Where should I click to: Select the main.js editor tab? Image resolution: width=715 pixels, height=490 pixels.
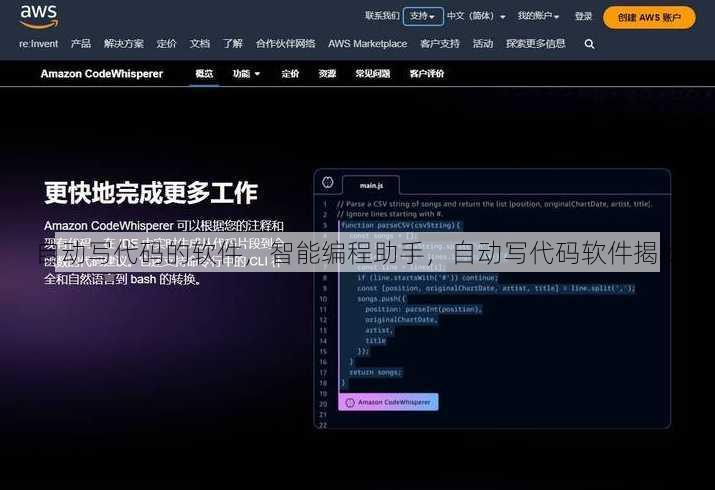click(x=371, y=186)
